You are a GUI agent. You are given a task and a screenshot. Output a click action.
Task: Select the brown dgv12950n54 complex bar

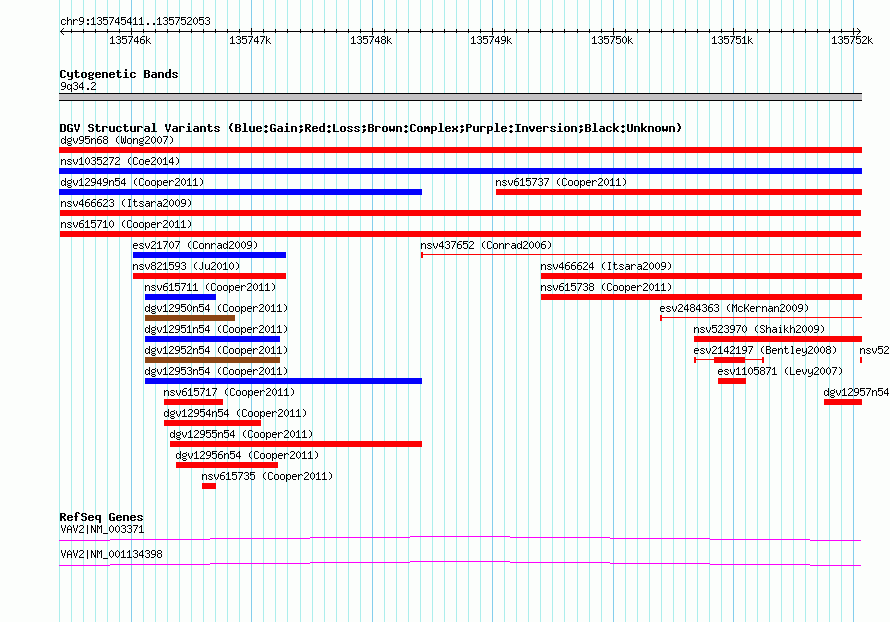point(190,318)
